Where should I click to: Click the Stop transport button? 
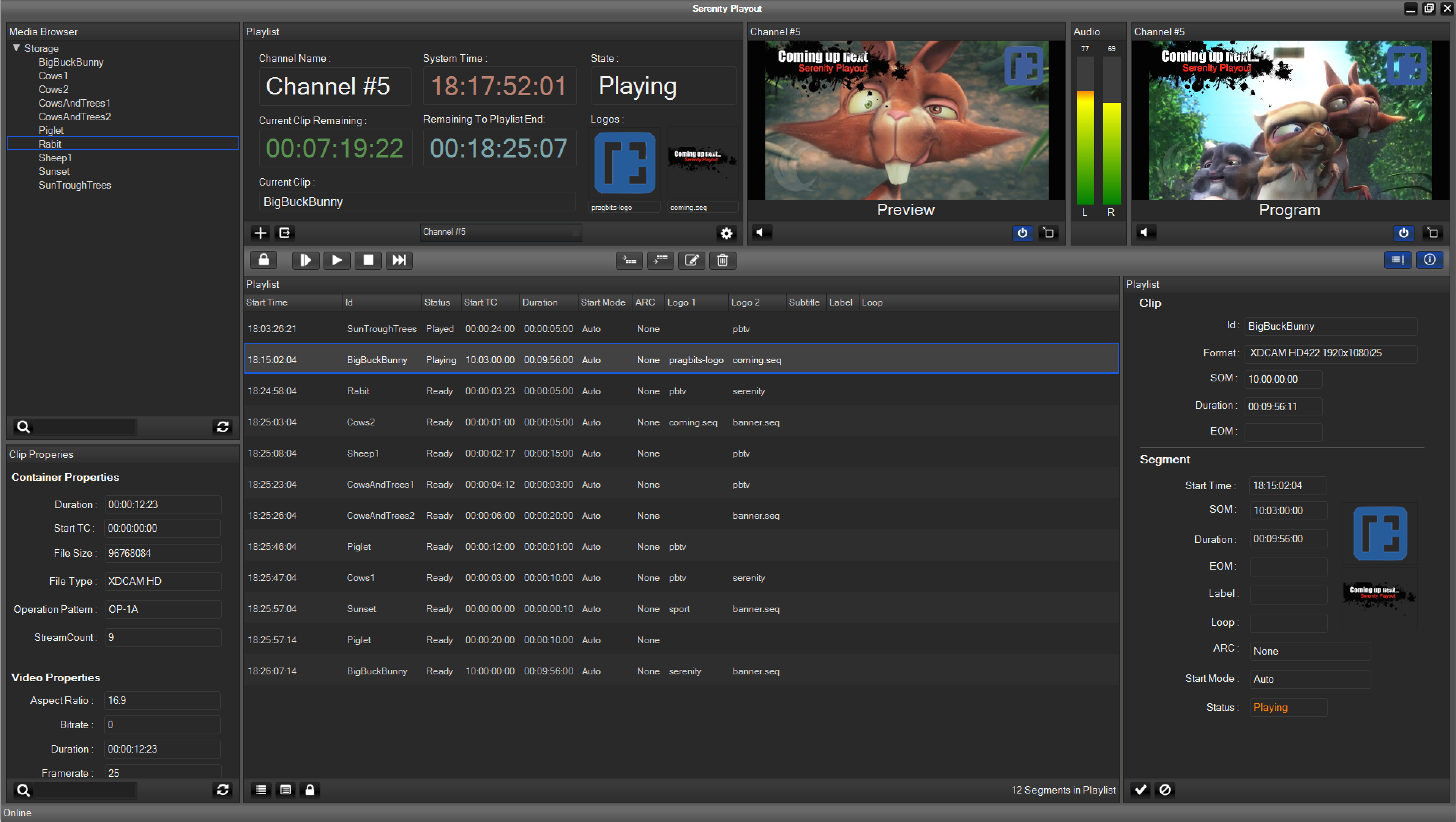[368, 260]
